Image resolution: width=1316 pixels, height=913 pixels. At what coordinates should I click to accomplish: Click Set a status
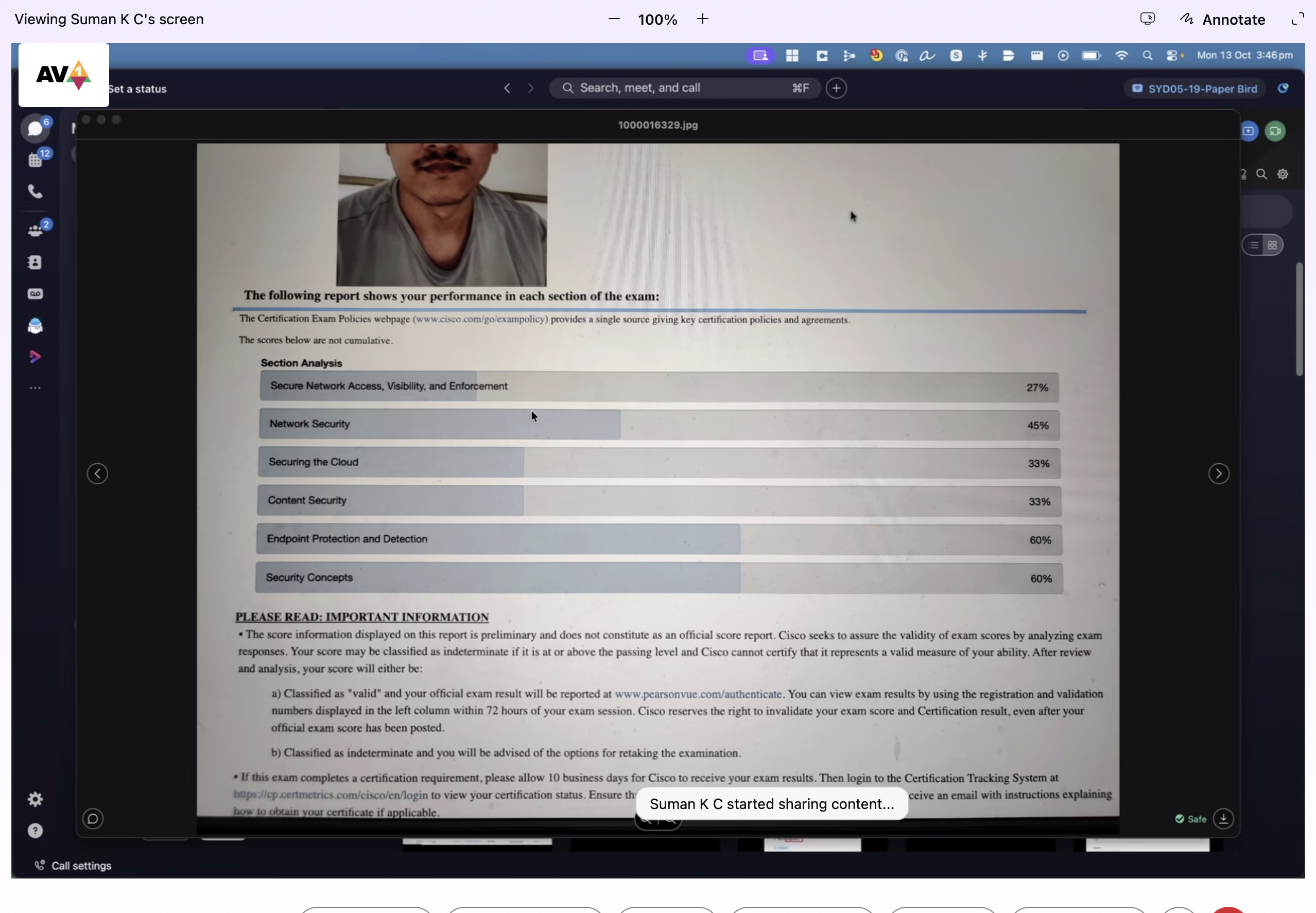click(137, 89)
